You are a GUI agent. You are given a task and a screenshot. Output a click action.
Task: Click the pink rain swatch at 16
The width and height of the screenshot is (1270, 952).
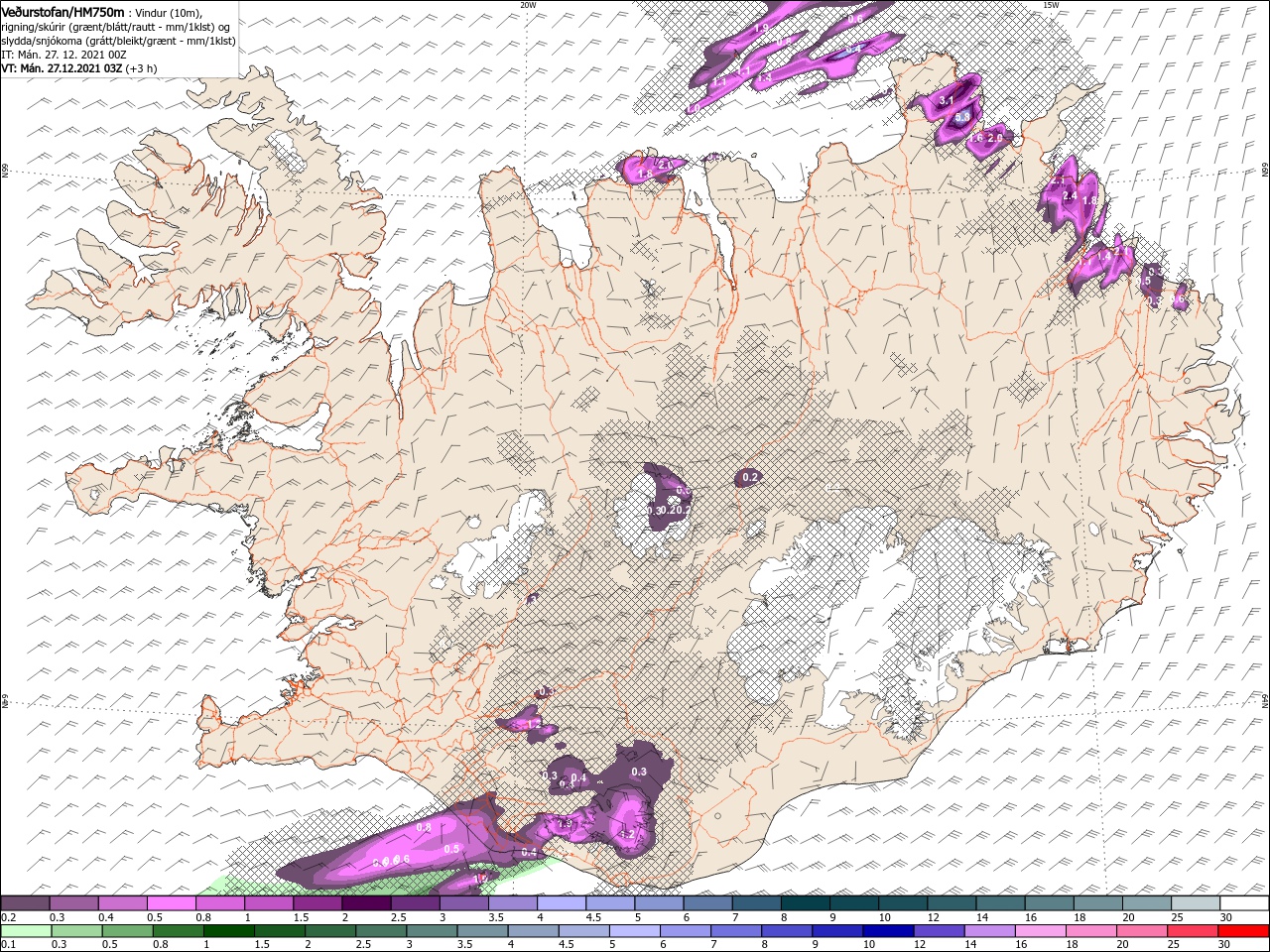1042,931
